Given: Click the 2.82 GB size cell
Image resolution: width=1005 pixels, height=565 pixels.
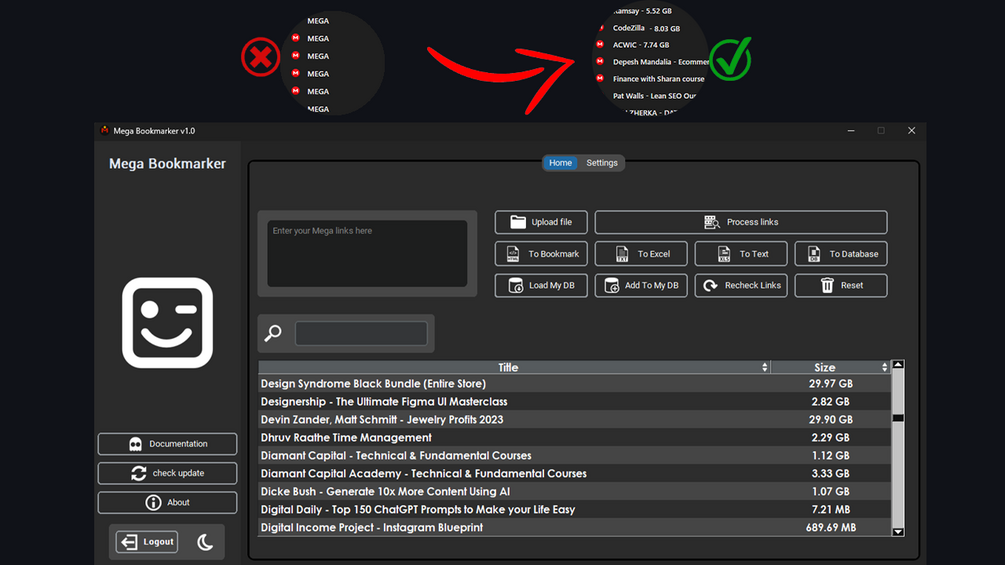Looking at the screenshot, I should coord(831,402).
